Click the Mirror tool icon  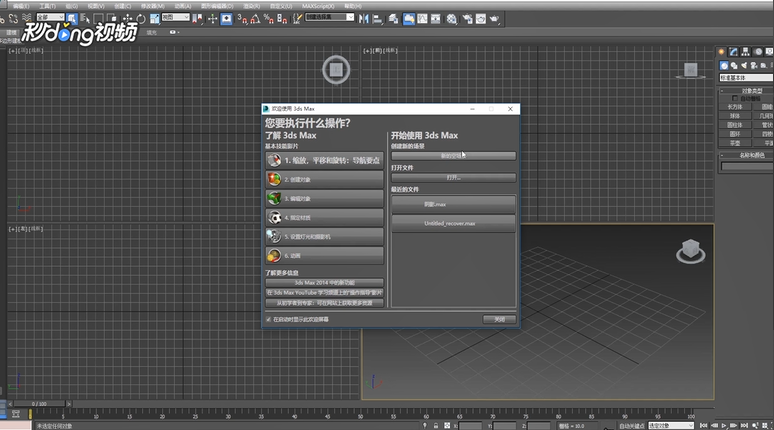coord(364,19)
